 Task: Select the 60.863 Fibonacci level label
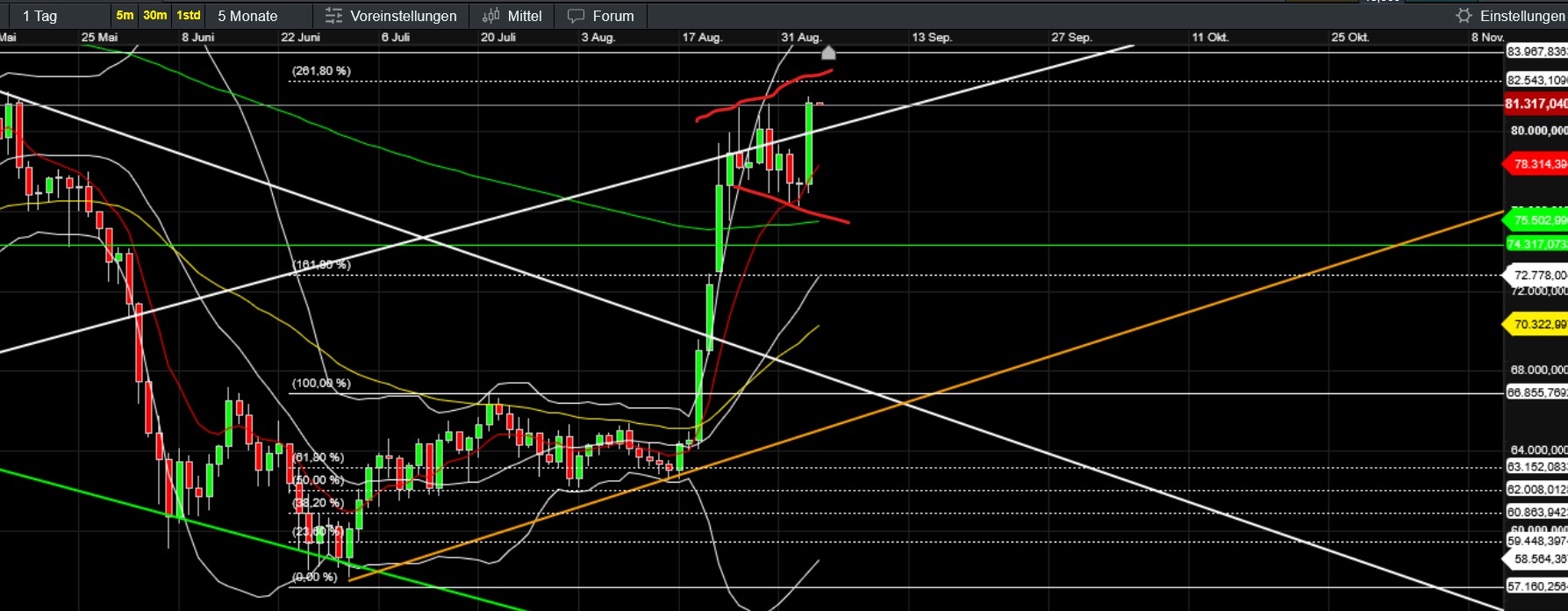(x=1536, y=512)
